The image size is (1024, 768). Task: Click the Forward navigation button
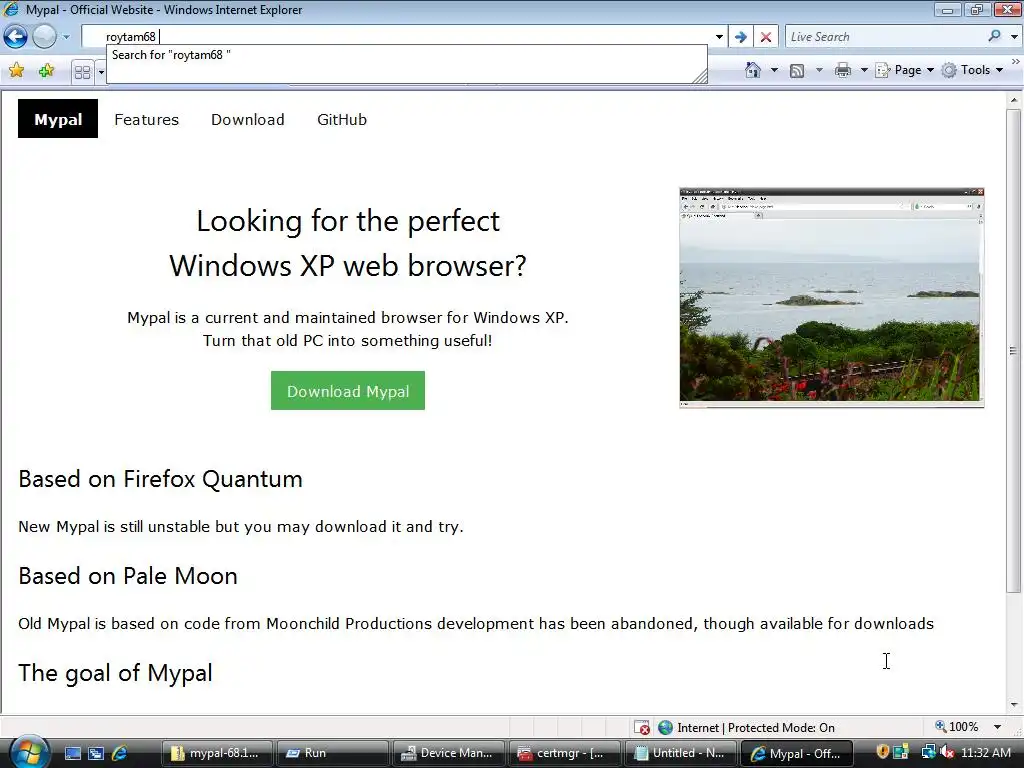44,37
